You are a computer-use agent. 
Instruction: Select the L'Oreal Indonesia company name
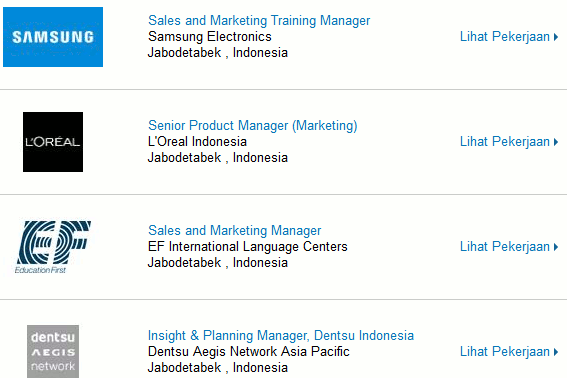pyautogui.click(x=197, y=141)
